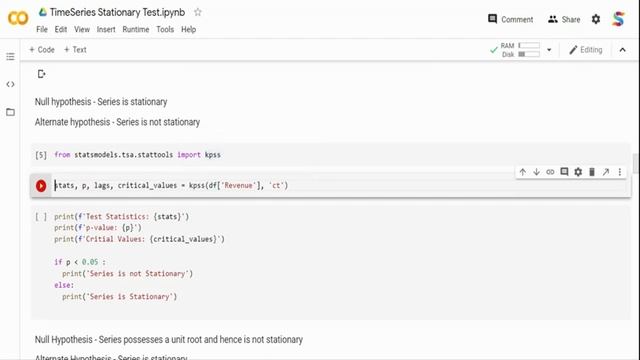Image resolution: width=640 pixels, height=360 pixels.
Task: Copy link to the cell
Action: (x=550, y=172)
